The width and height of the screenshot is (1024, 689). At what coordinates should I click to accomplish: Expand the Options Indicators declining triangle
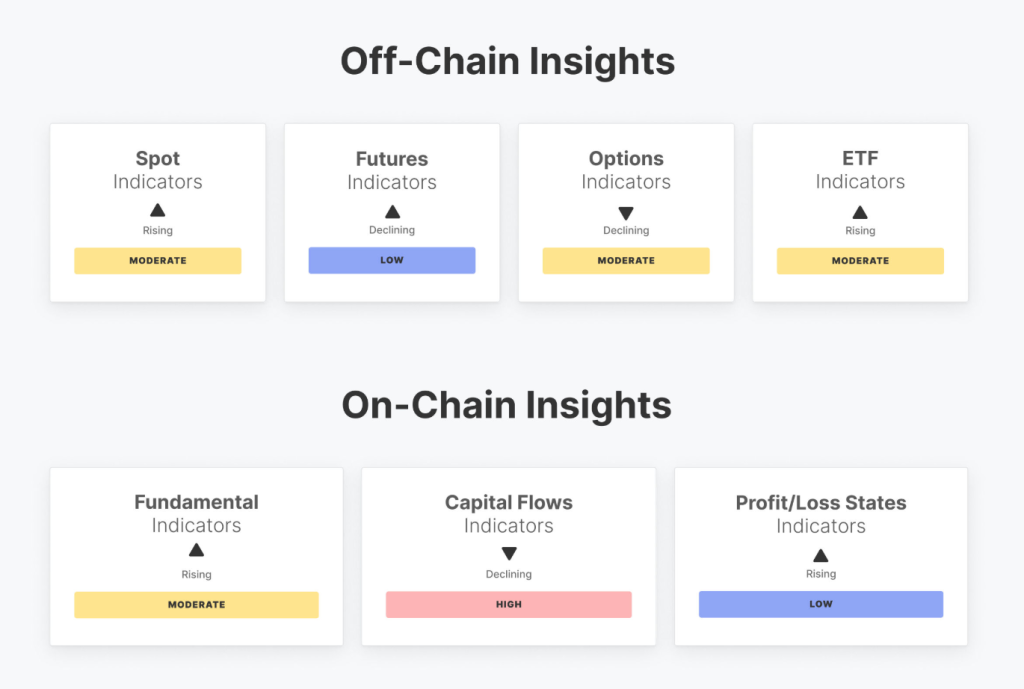click(x=626, y=210)
